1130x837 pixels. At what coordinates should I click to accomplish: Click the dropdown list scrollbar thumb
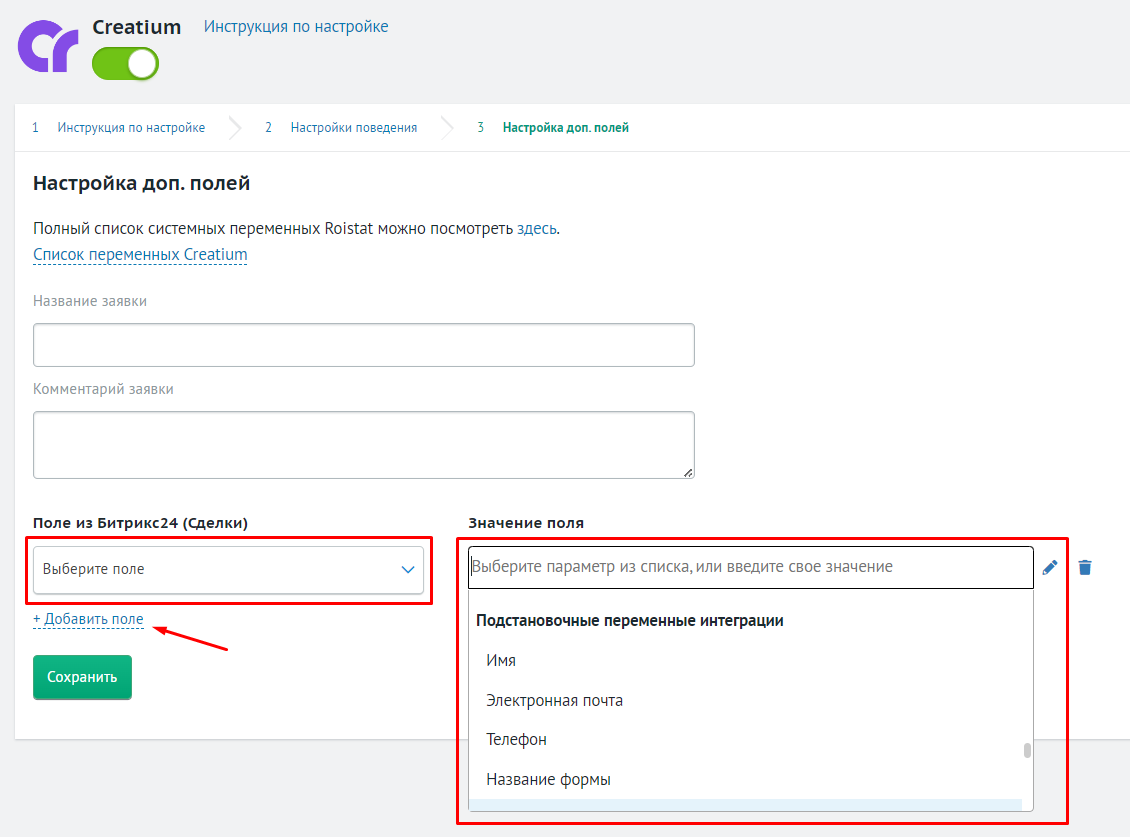click(x=1027, y=750)
